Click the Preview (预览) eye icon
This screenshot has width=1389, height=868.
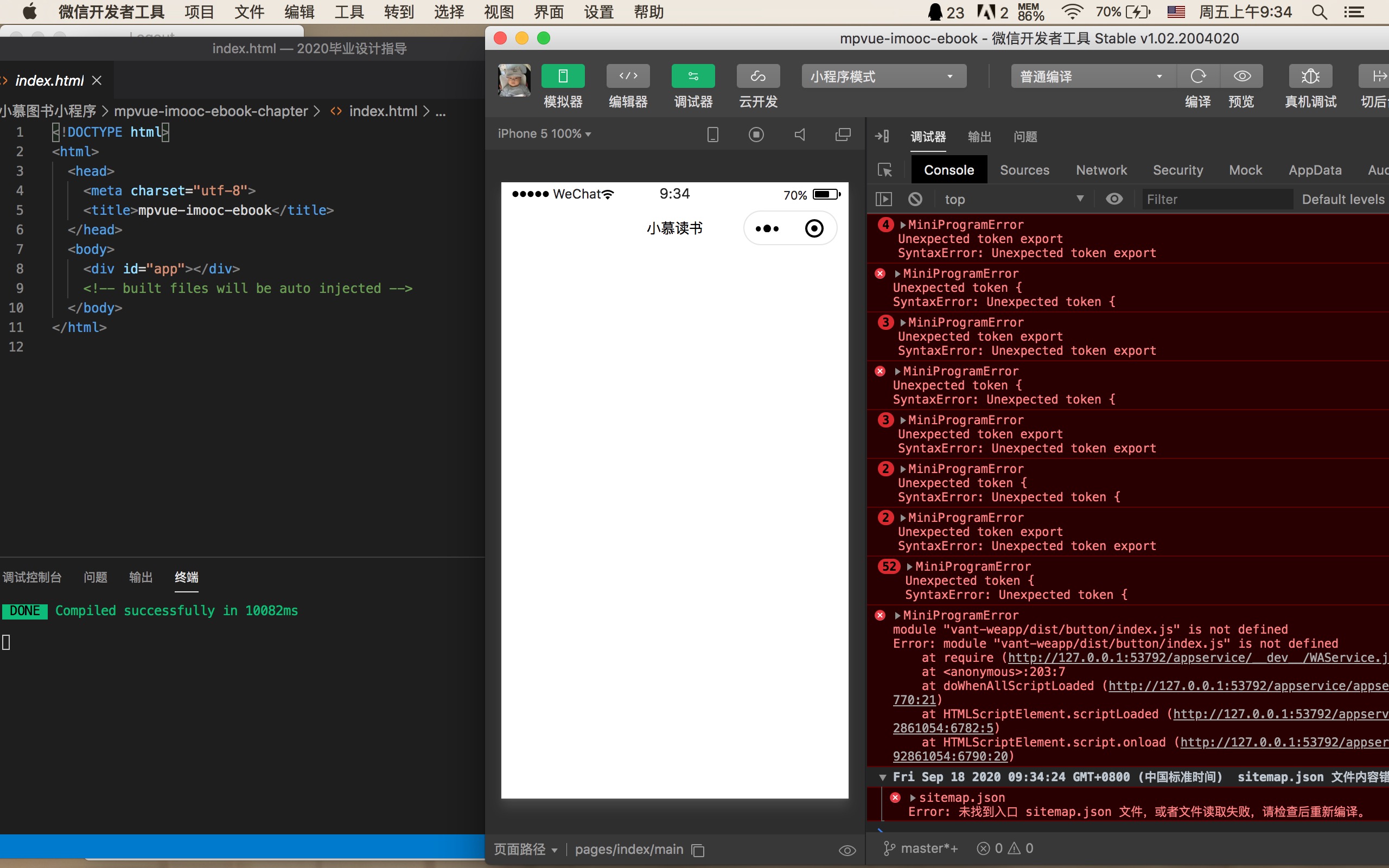[1242, 76]
